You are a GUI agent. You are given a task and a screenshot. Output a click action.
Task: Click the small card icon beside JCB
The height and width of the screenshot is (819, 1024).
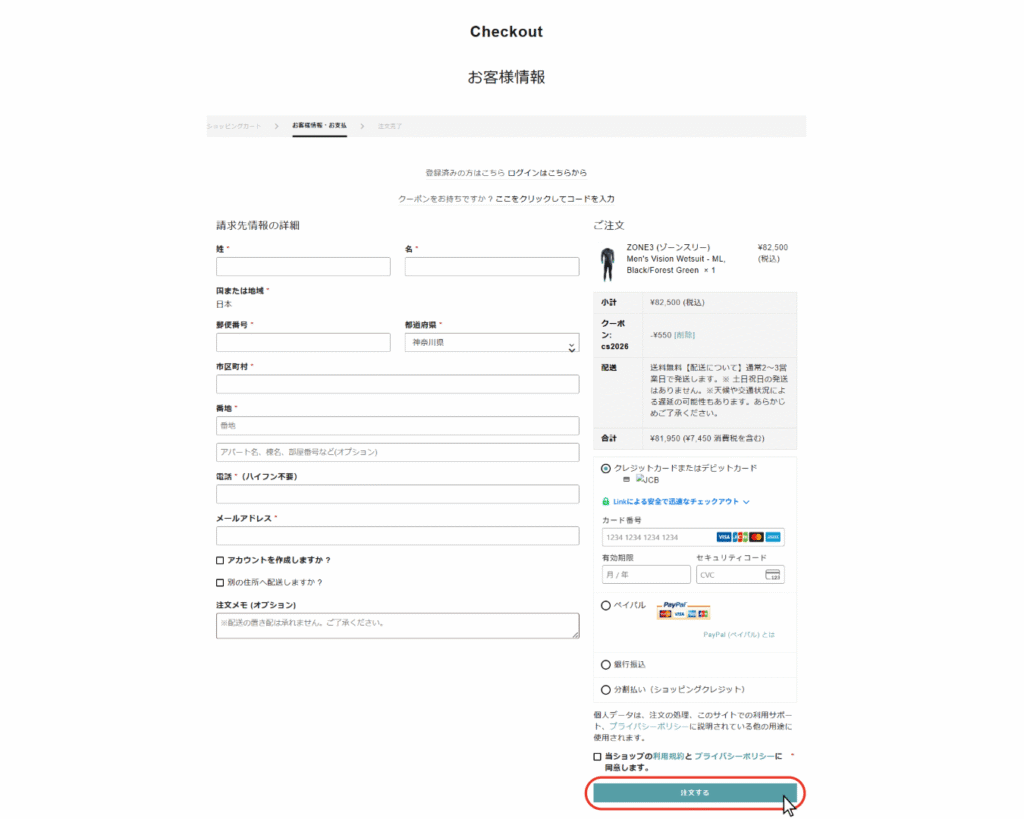tap(627, 480)
